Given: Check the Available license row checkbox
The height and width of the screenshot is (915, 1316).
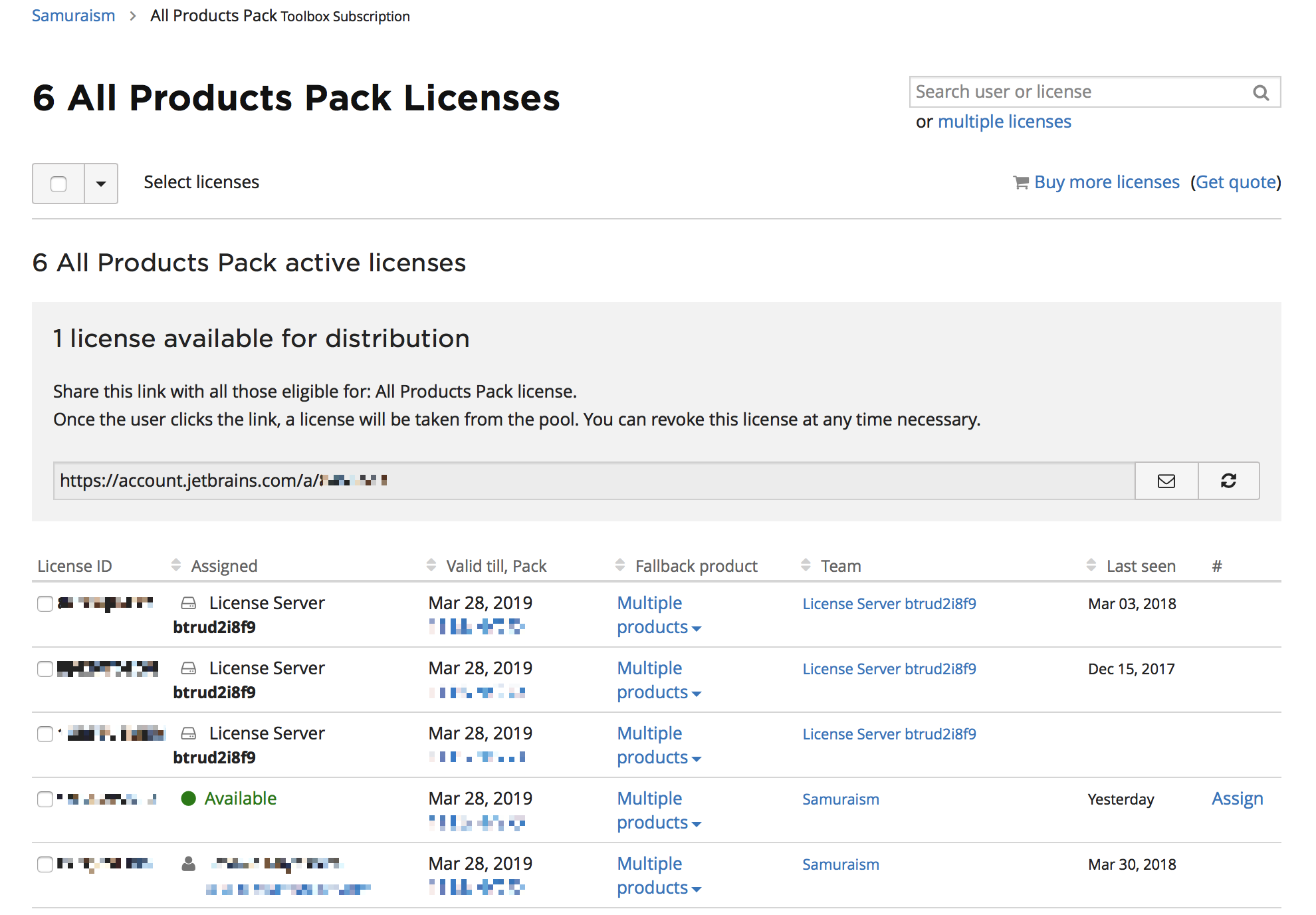Looking at the screenshot, I should (x=45, y=799).
